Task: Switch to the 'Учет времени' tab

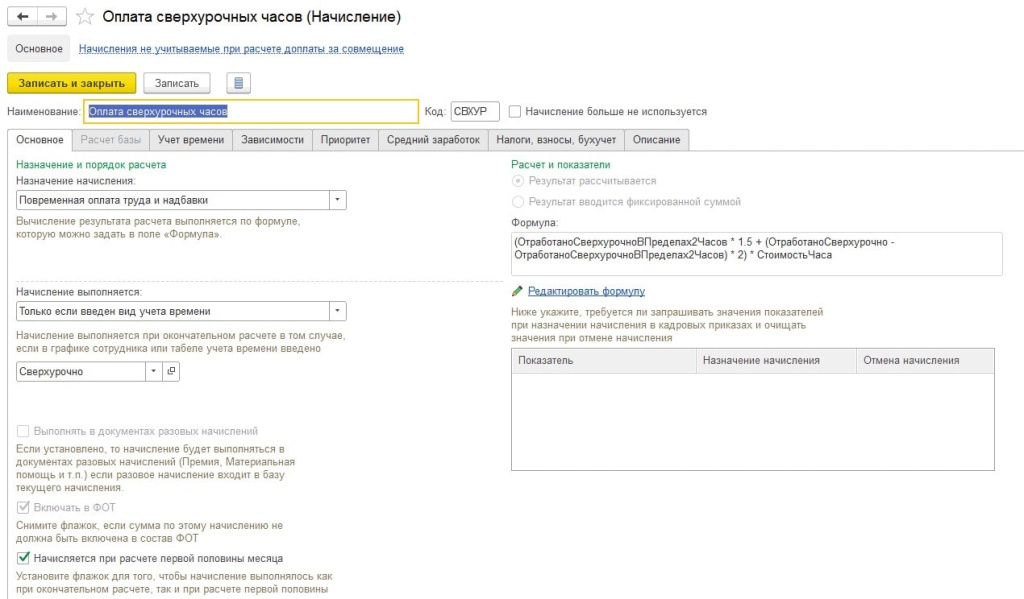Action: [190, 140]
